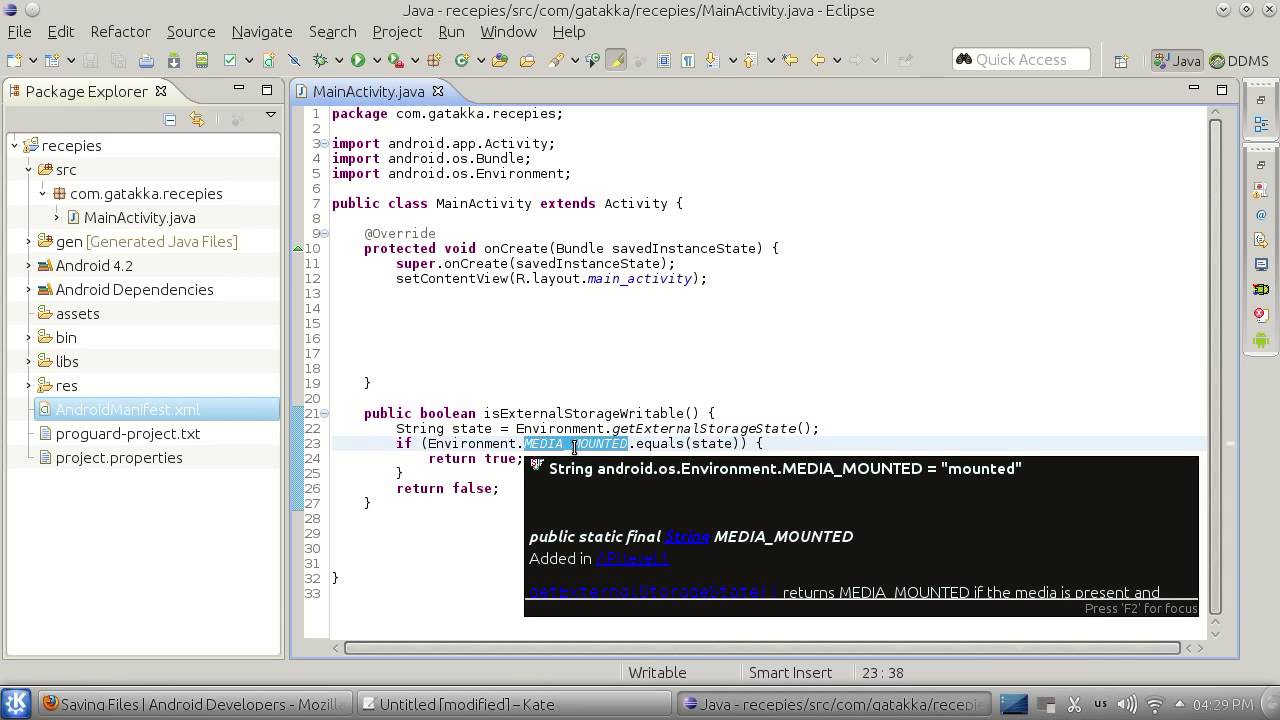Screen dimensions: 1280x720
Task: Click the Search flashlight toolbar icon
Action: pos(556,60)
